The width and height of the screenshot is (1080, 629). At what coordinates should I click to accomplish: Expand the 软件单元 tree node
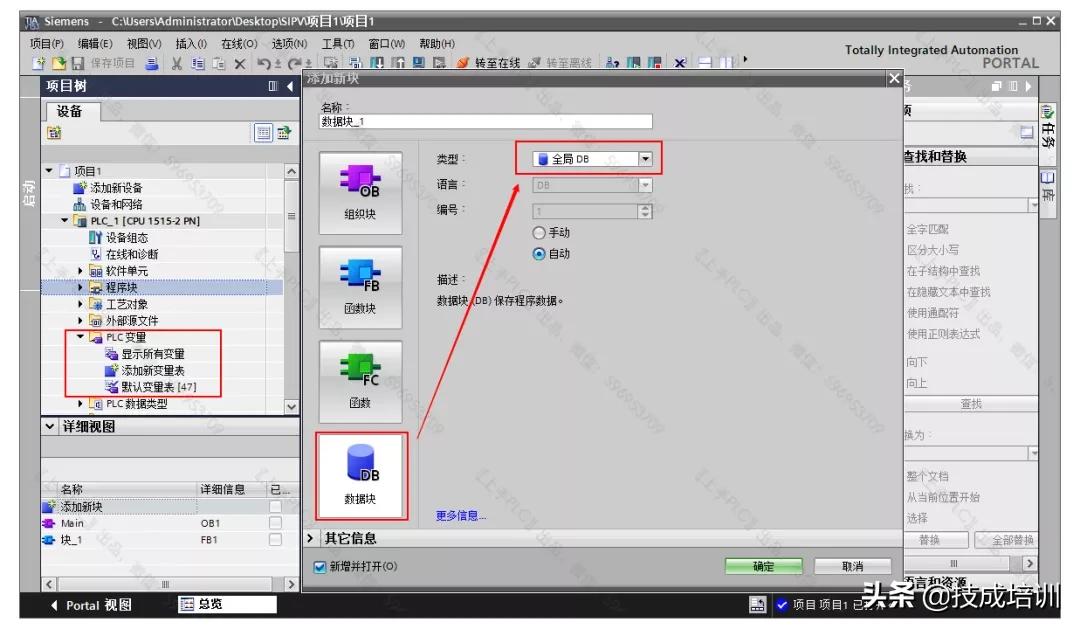(x=80, y=271)
